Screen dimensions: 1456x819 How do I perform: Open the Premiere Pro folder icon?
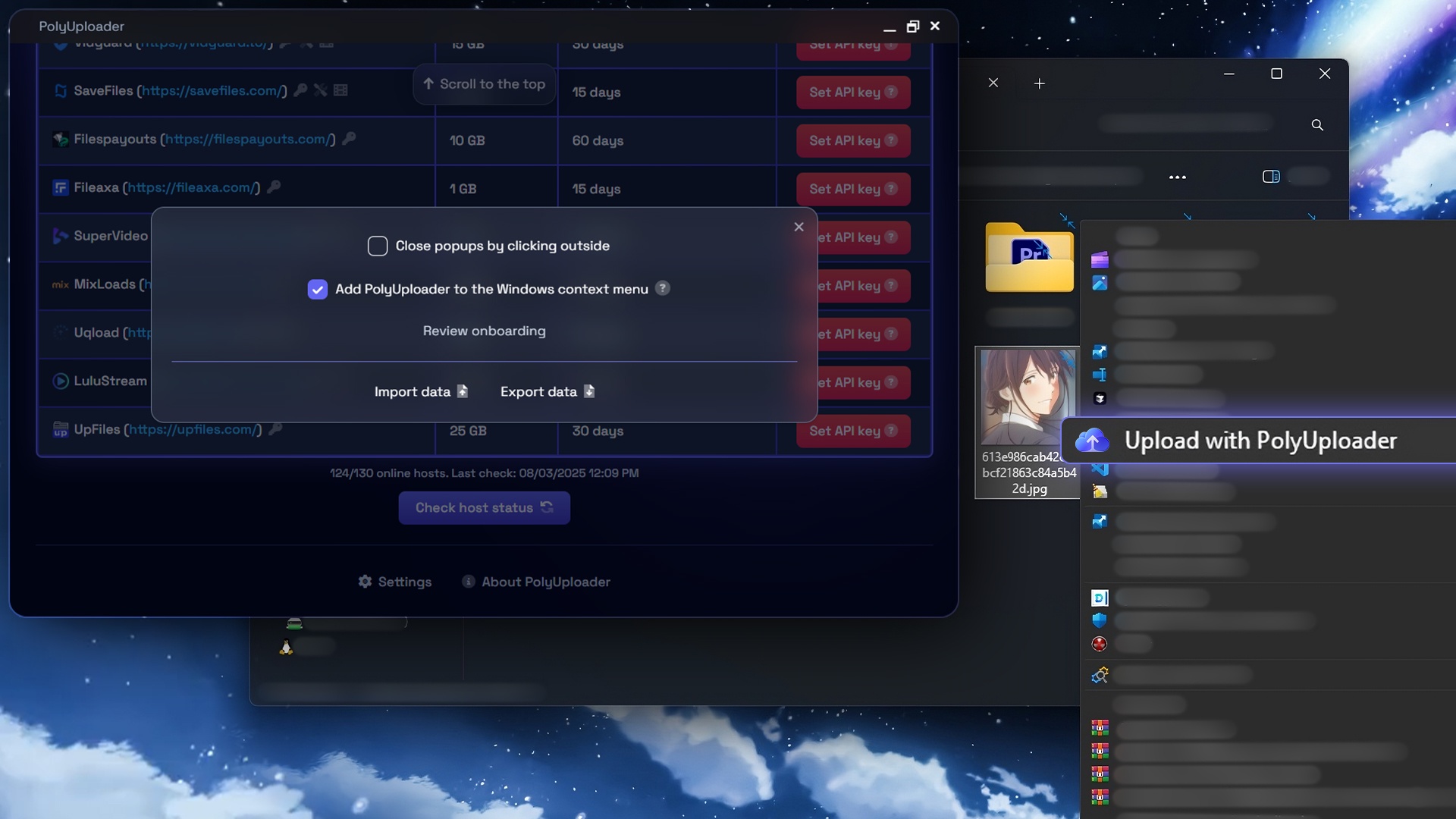tap(1029, 258)
